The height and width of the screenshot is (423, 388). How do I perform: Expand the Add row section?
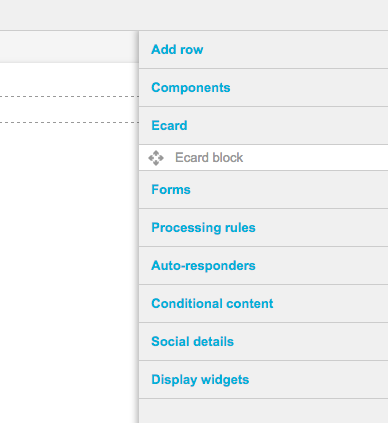177,50
